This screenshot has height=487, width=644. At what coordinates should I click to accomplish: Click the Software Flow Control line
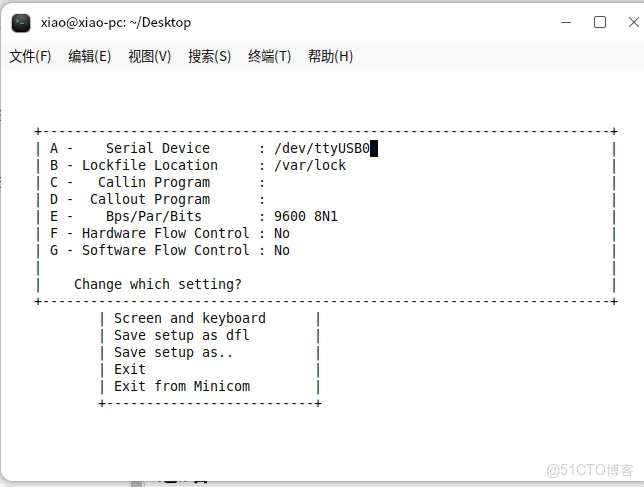(170, 251)
